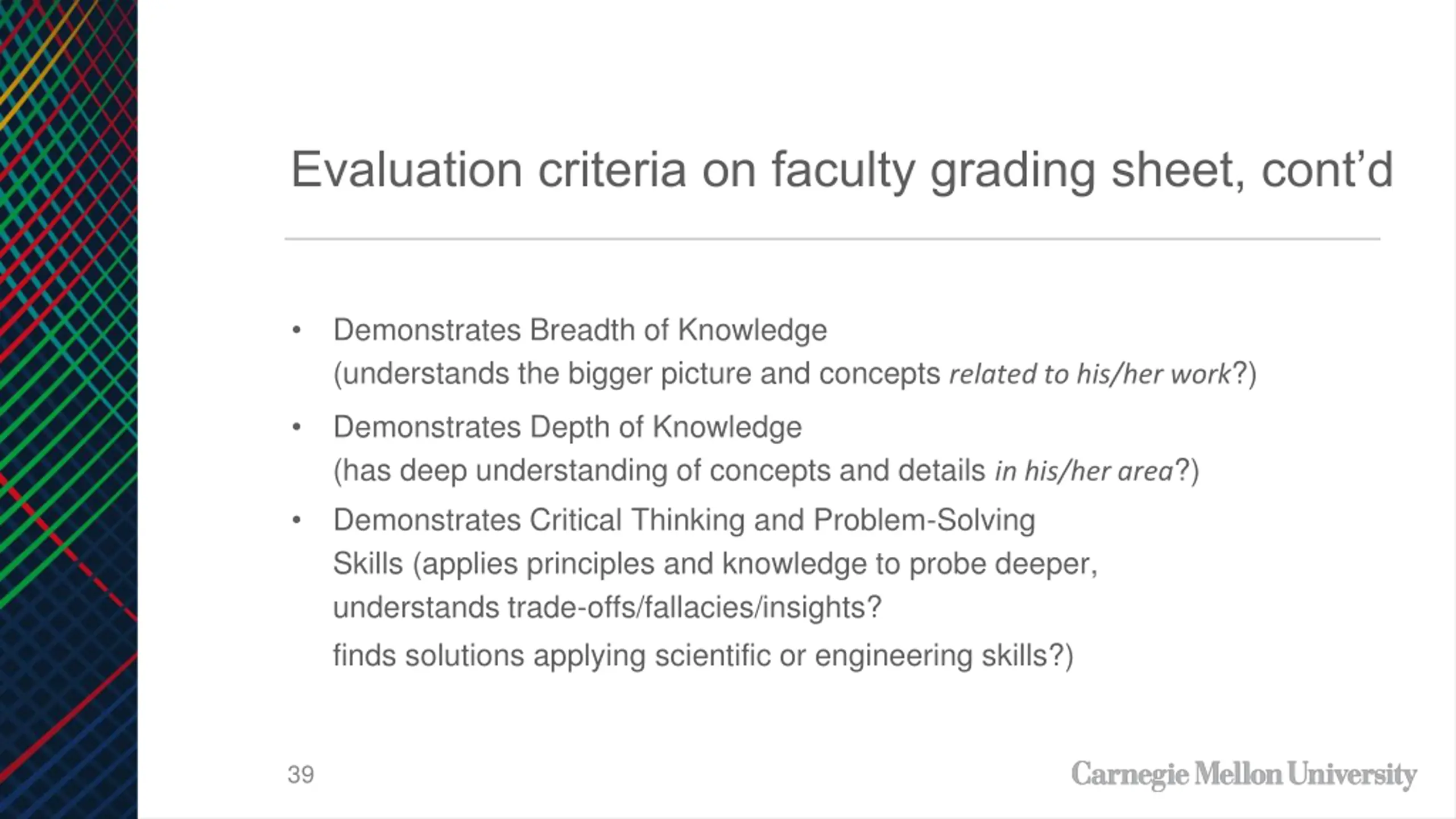Viewport: 1456px width, 819px height.
Task: Click the 'Demonstrates Depth of Knowledge' bullet text
Action: [568, 427]
